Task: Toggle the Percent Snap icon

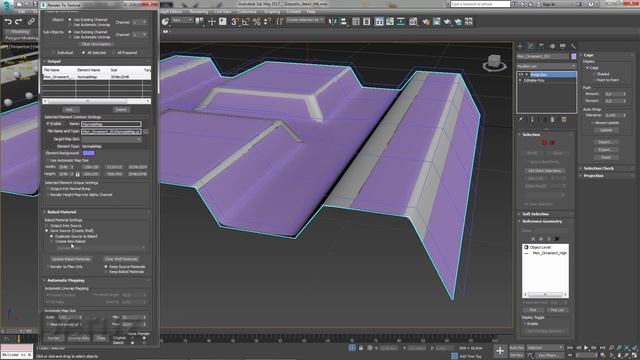Action: pos(256,22)
